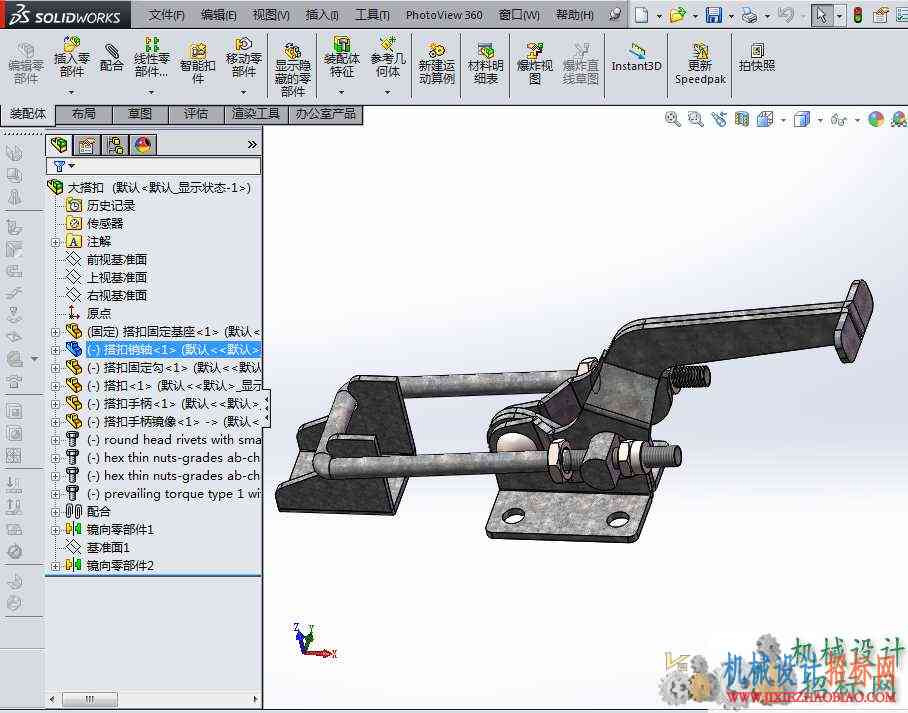Screen dimensions: 908x713
Task: Open the PhotoView 360 menu
Action: [444, 15]
